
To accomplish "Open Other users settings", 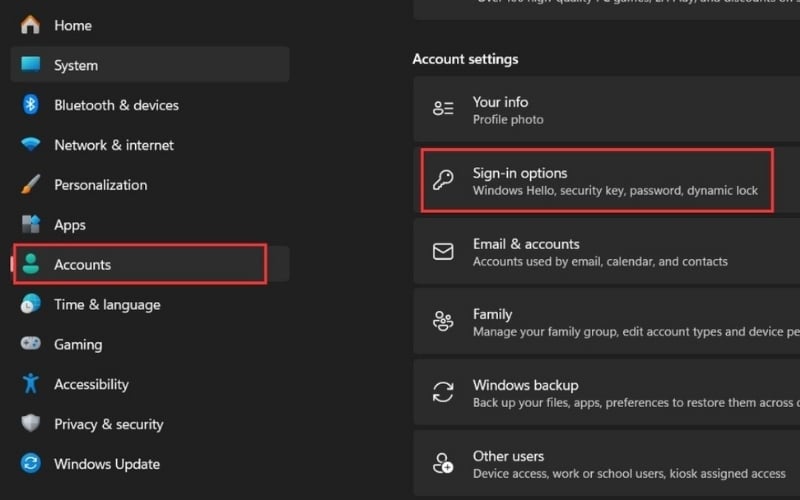I will pos(607,463).
